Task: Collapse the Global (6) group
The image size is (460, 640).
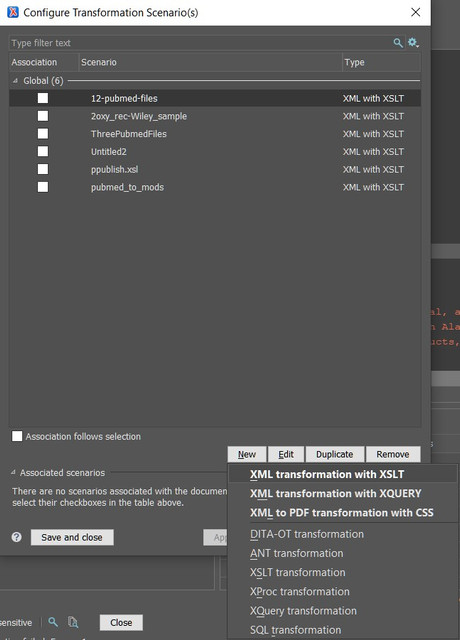Action: [15, 81]
